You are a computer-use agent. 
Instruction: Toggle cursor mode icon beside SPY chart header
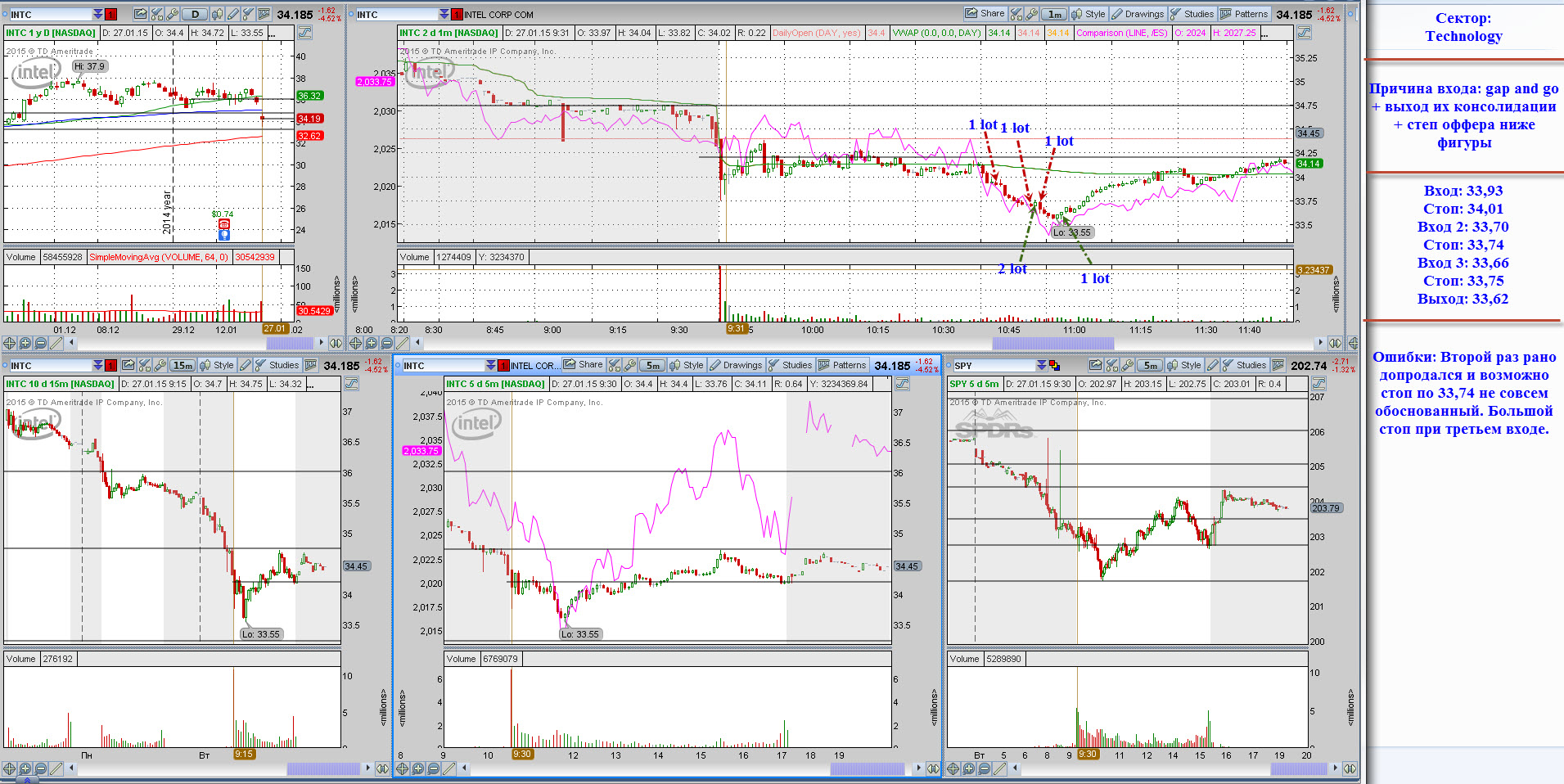[x=1318, y=384]
